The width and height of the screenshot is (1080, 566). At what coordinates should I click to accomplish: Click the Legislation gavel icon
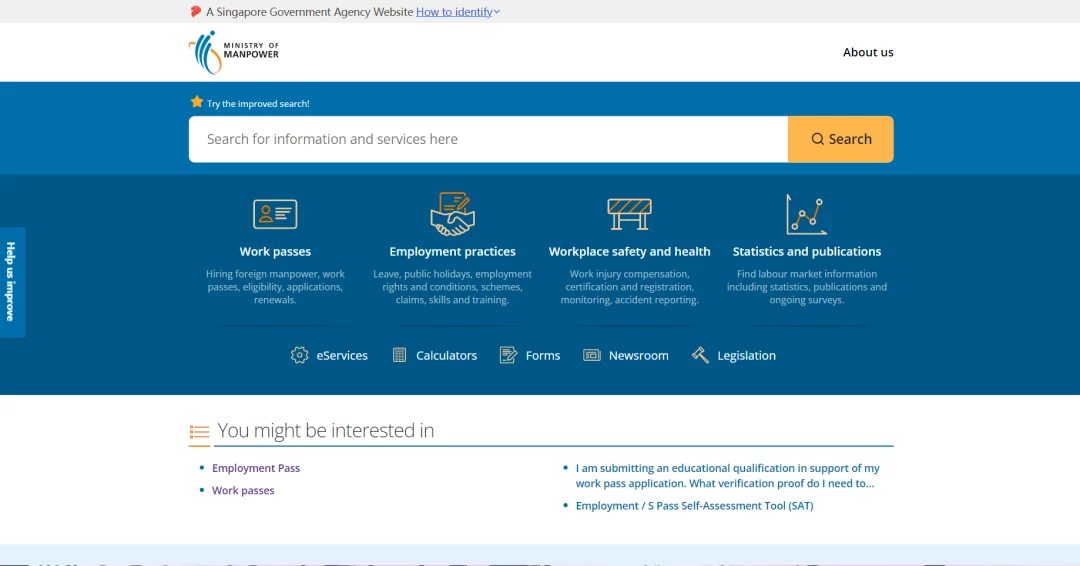[x=700, y=355]
